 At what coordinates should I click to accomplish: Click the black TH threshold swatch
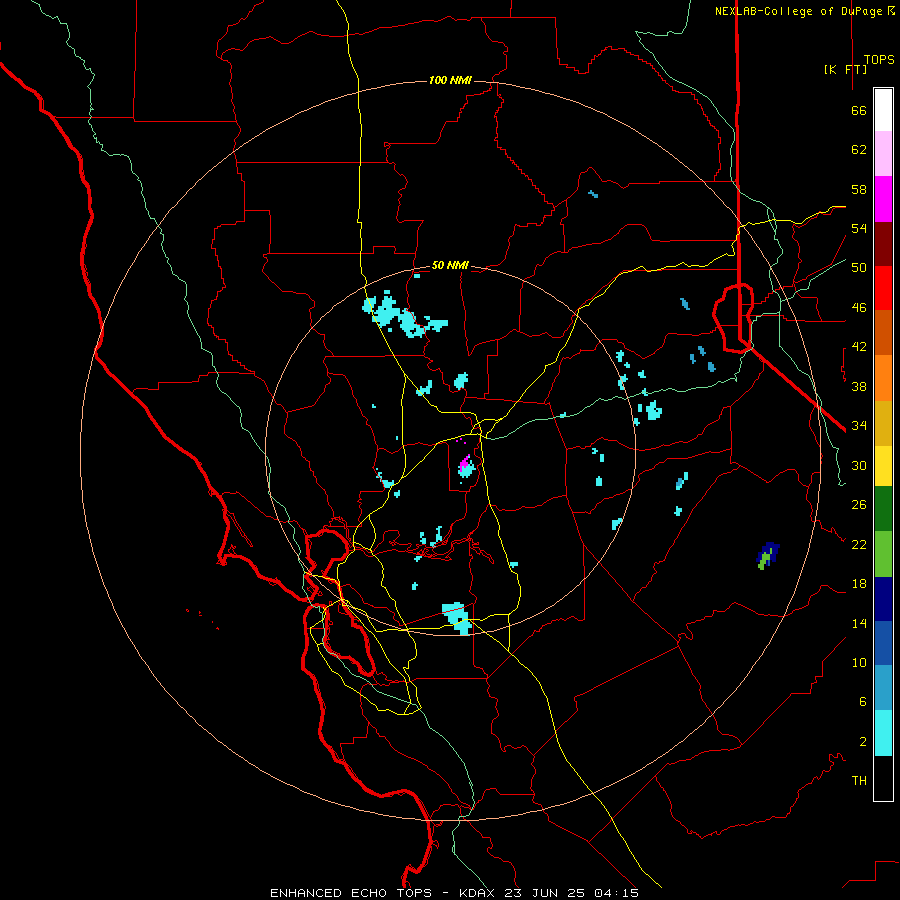(x=883, y=778)
